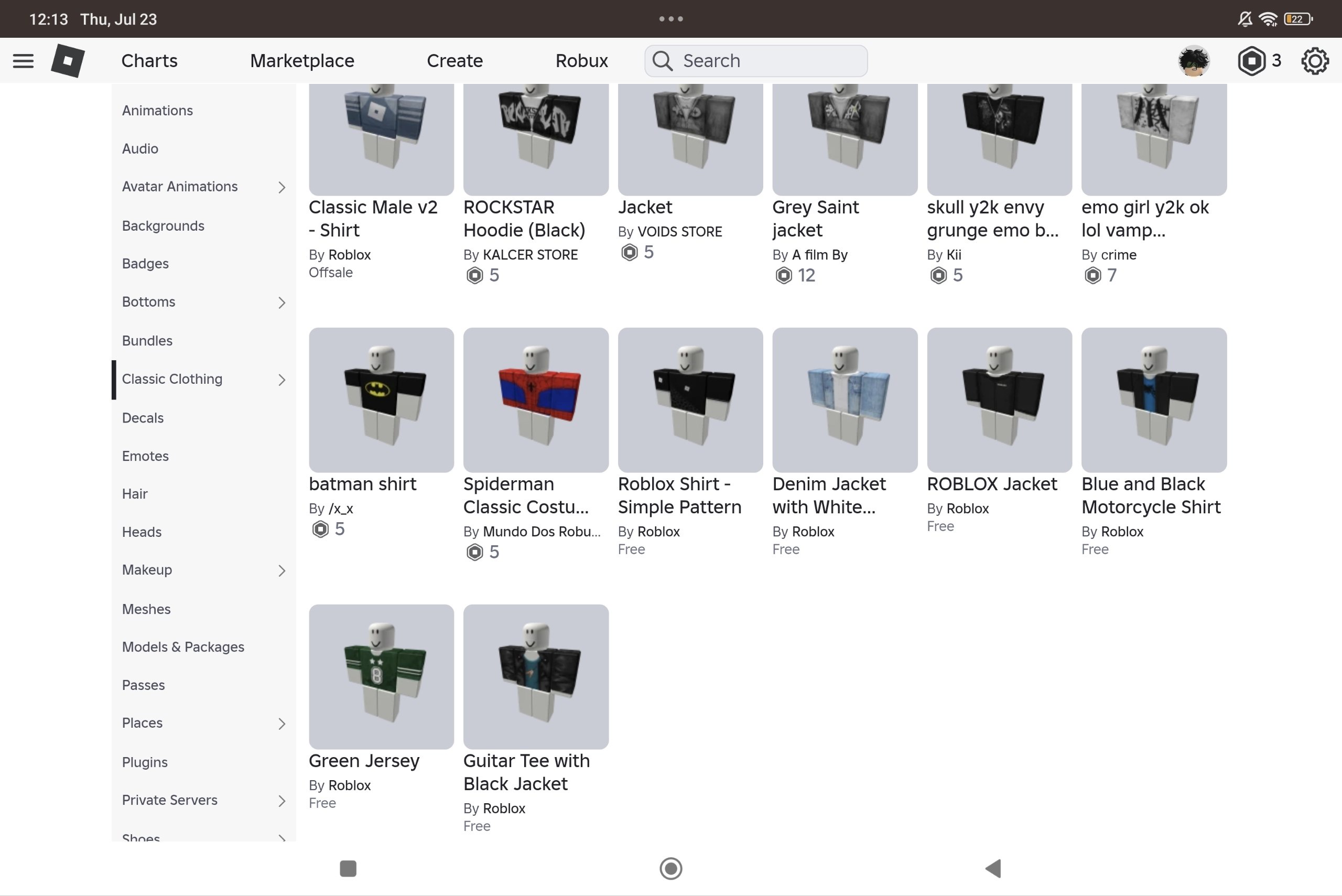
Task: Open the Spiderman Classic Costume thumbnail
Action: [536, 400]
